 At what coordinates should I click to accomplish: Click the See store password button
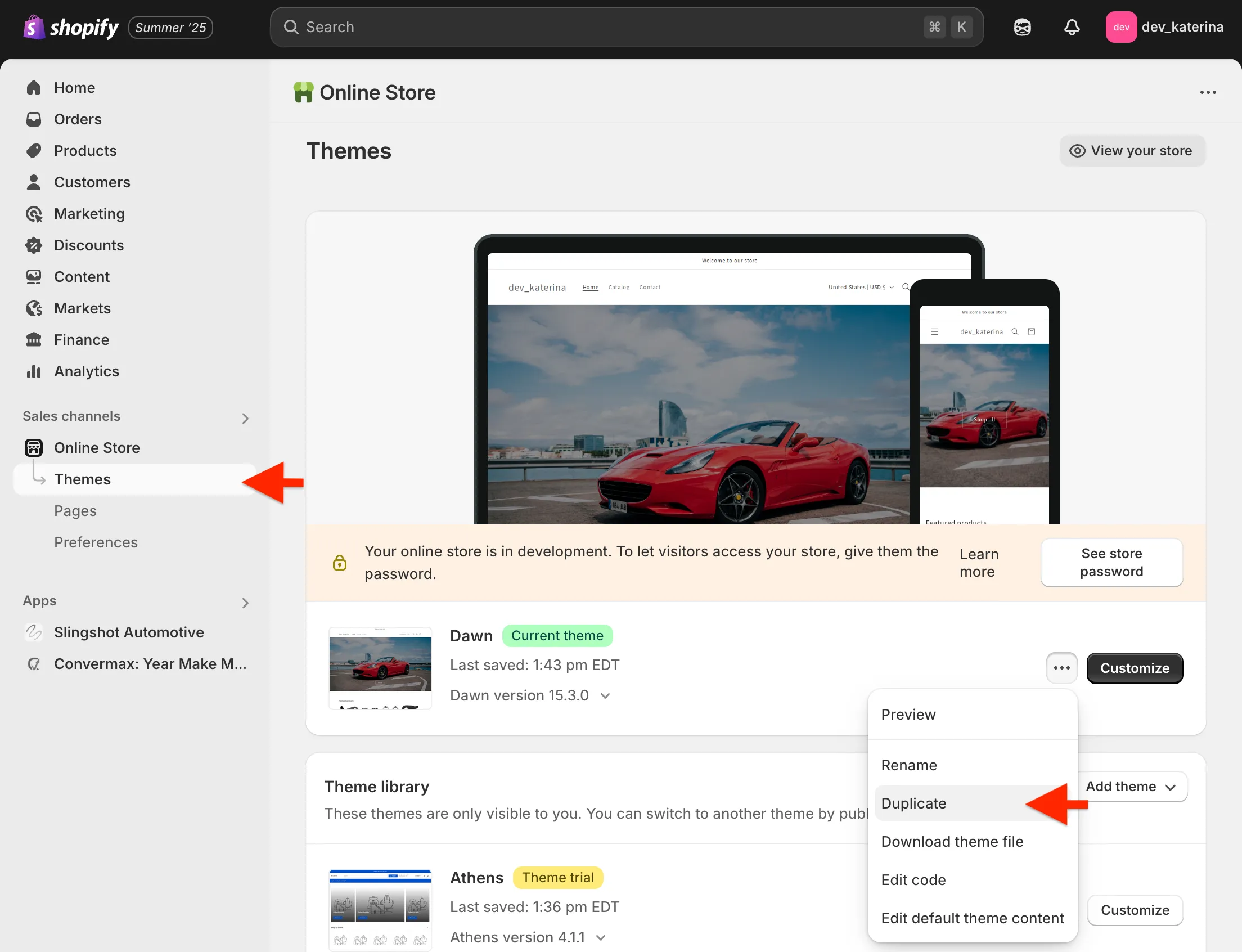[x=1111, y=562]
